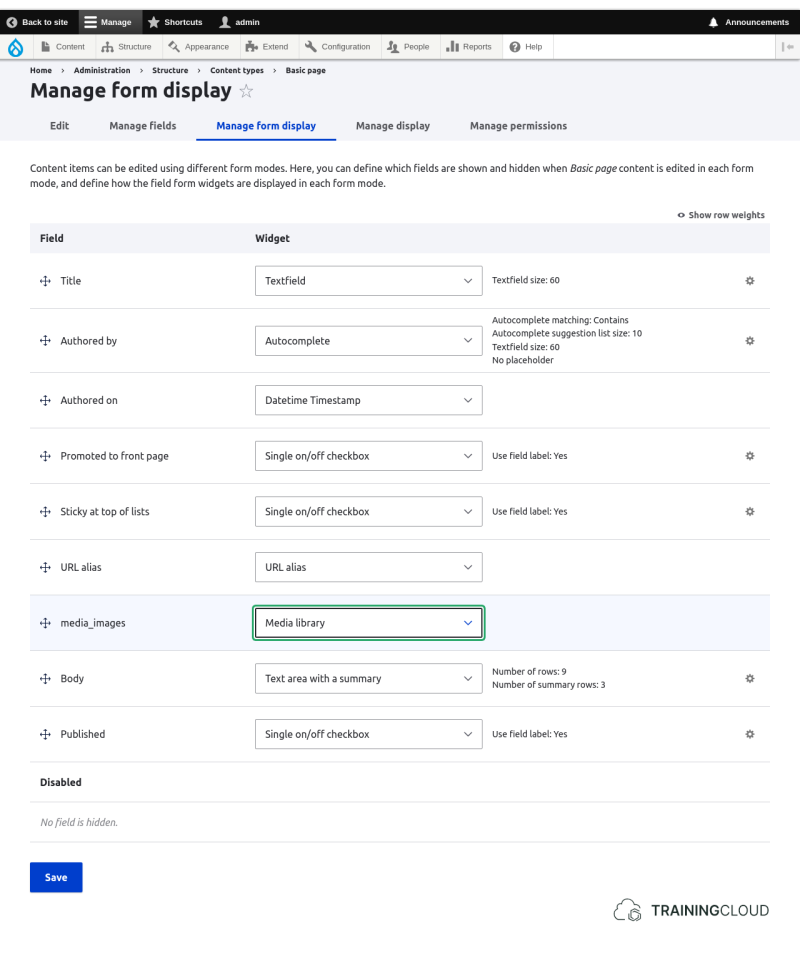Open the Structure admin menu
This screenshot has height=953, width=800.
point(126,47)
